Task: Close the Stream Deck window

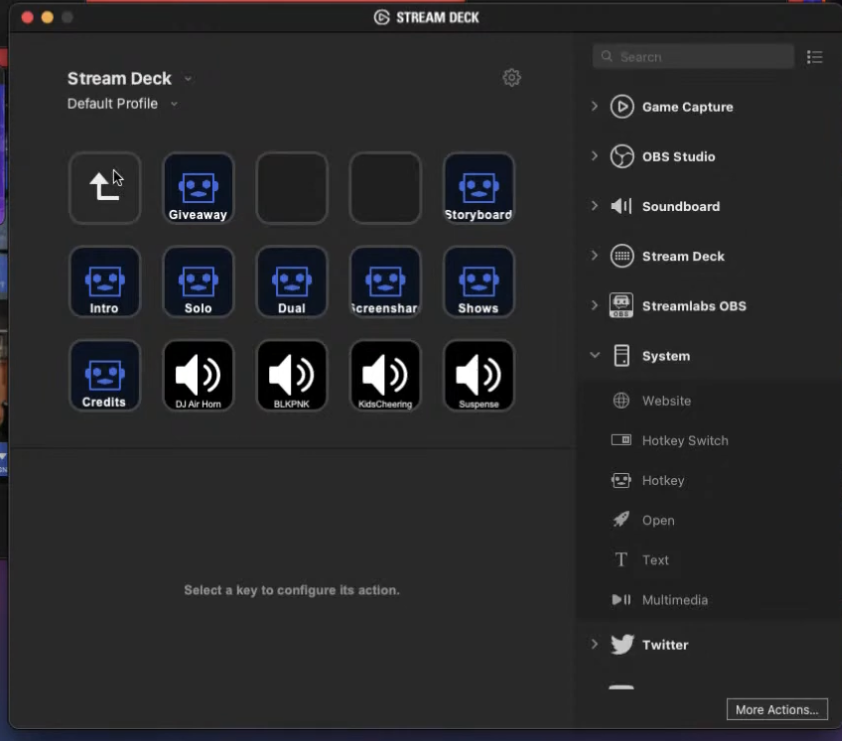Action: click(27, 17)
